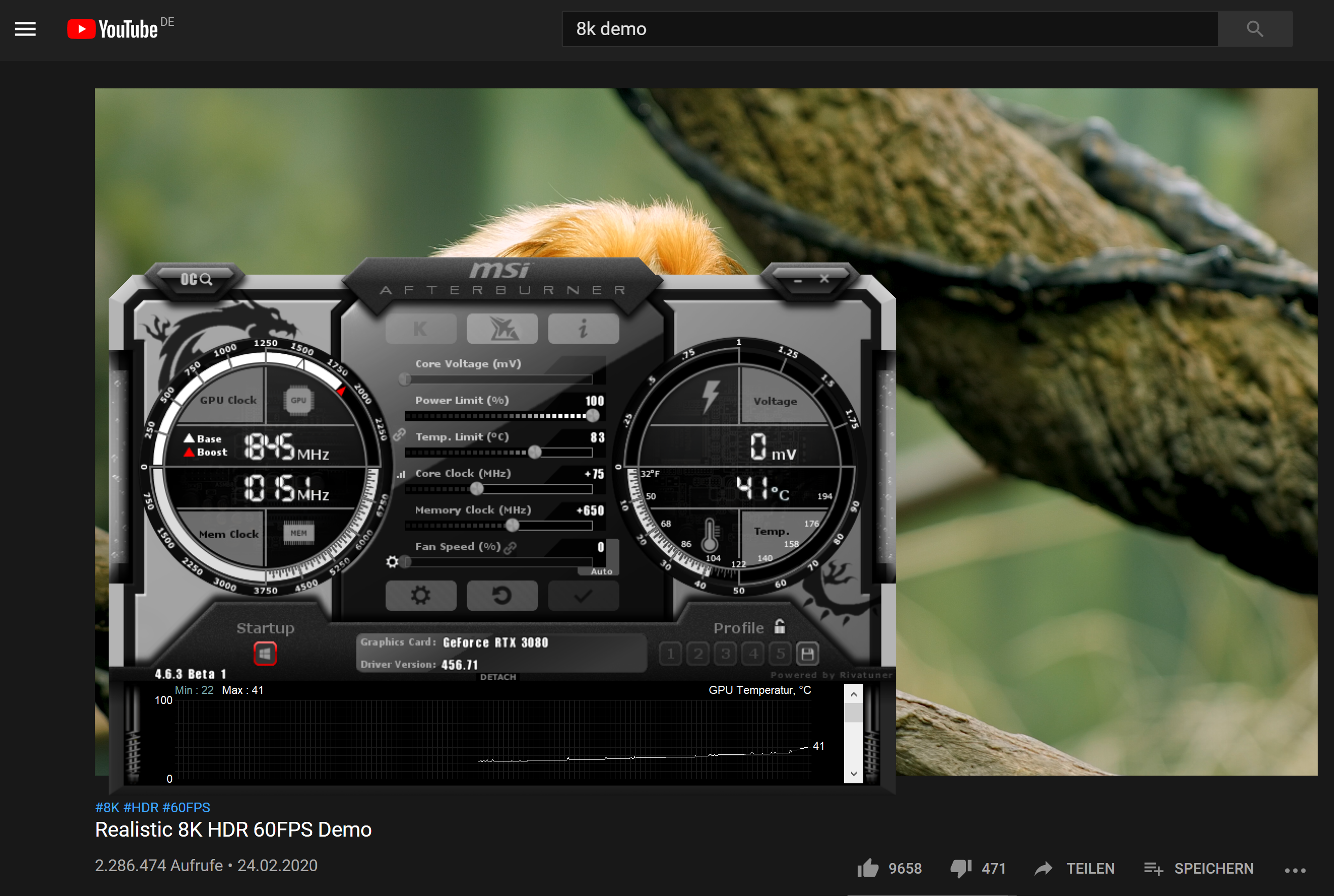Click the Kombustor K button

[x=420, y=328]
